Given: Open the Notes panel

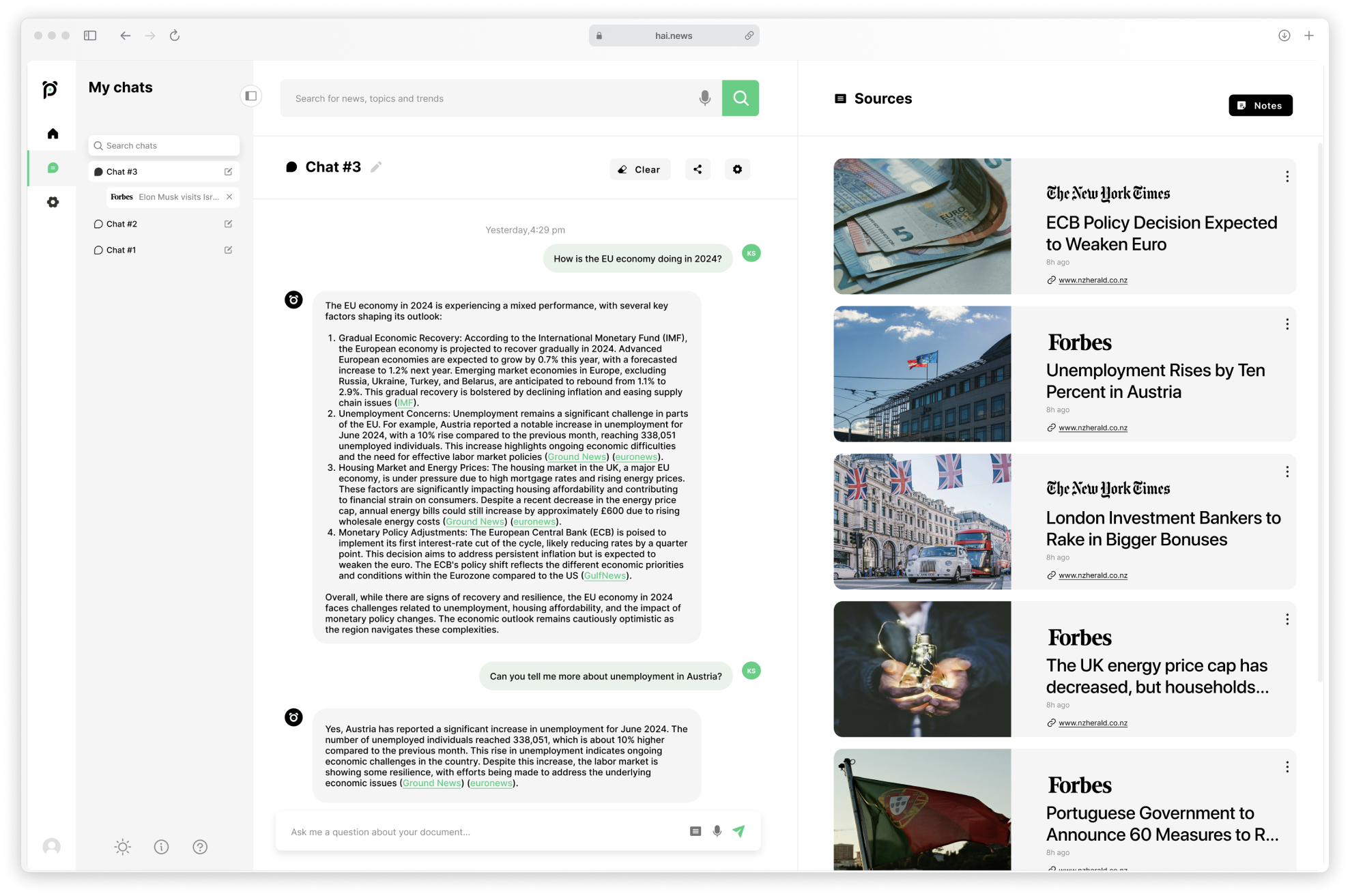Looking at the screenshot, I should coord(1260,105).
